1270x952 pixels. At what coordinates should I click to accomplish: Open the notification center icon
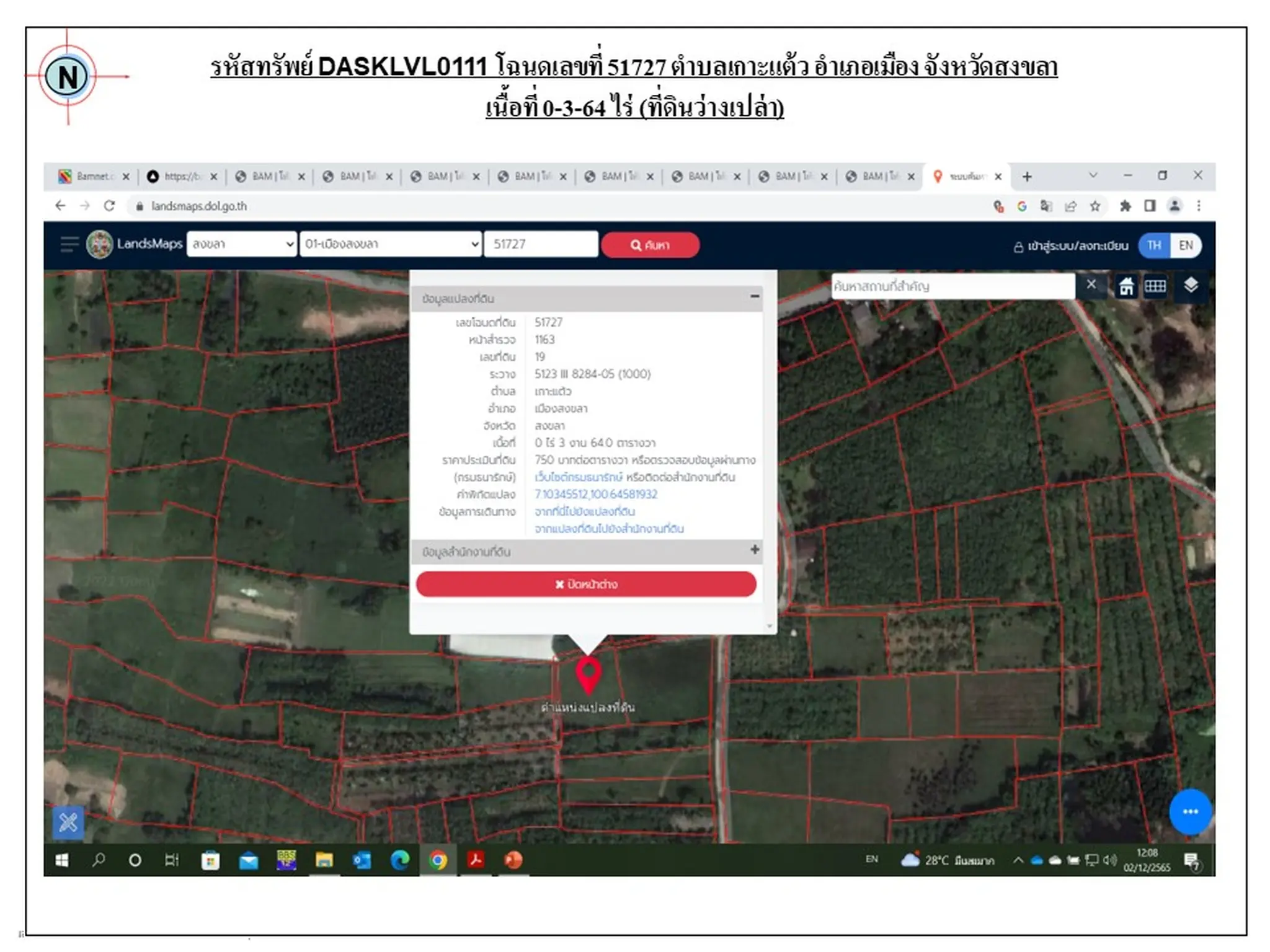click(x=1191, y=861)
